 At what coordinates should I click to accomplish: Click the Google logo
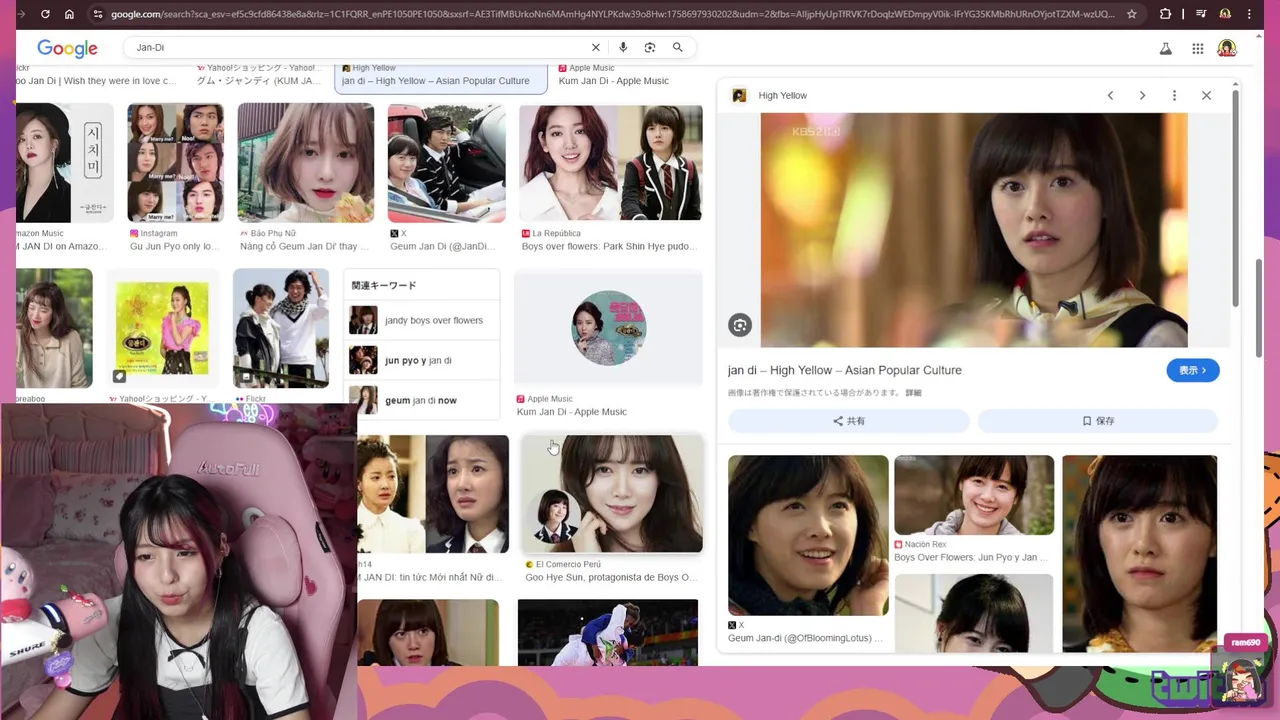pos(67,48)
